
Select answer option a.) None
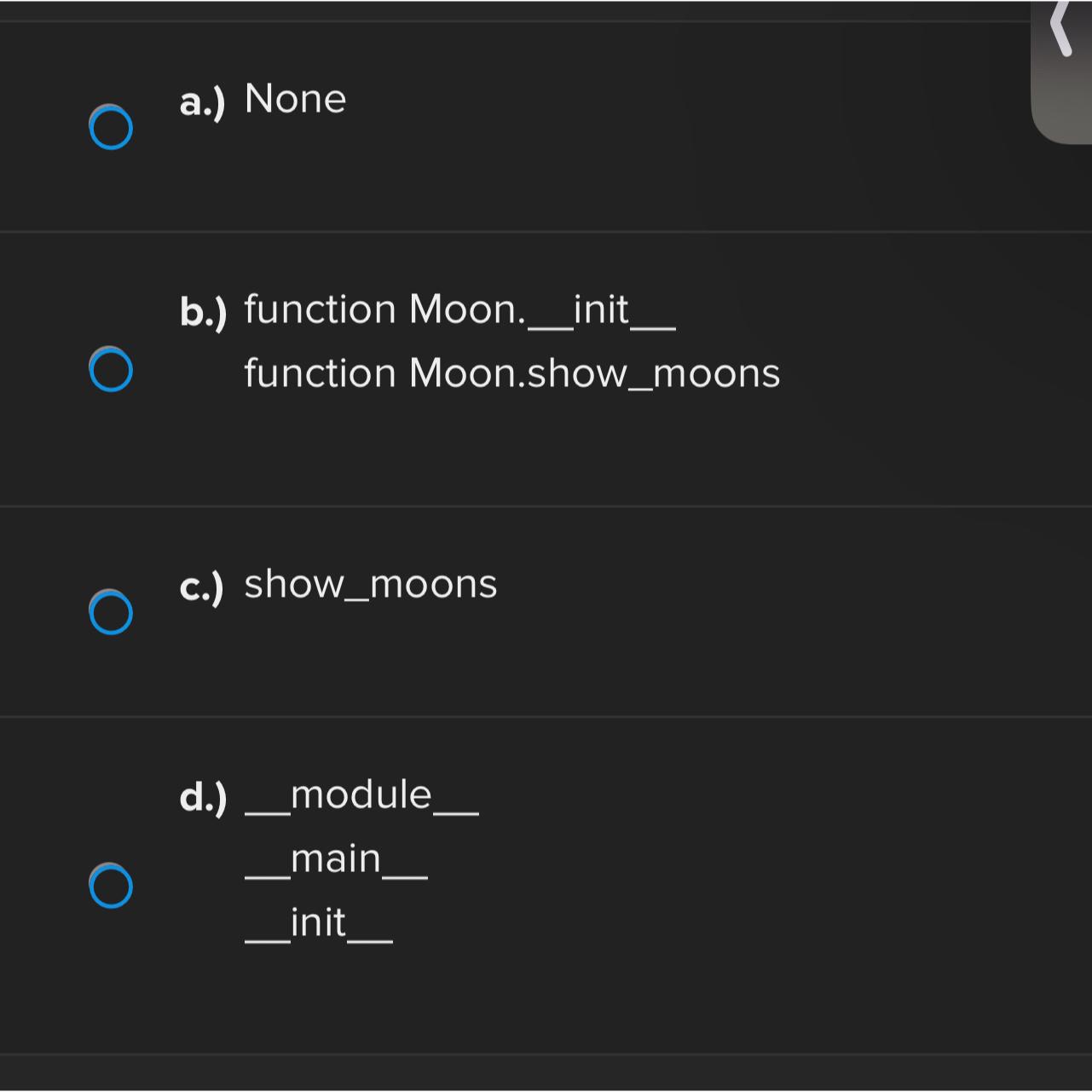(111, 128)
